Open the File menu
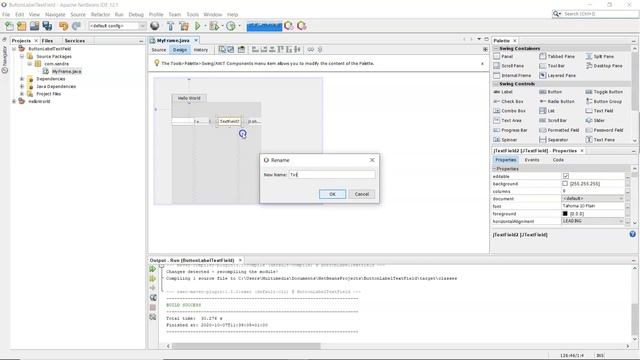The width and height of the screenshot is (640, 360). click(x=6, y=14)
